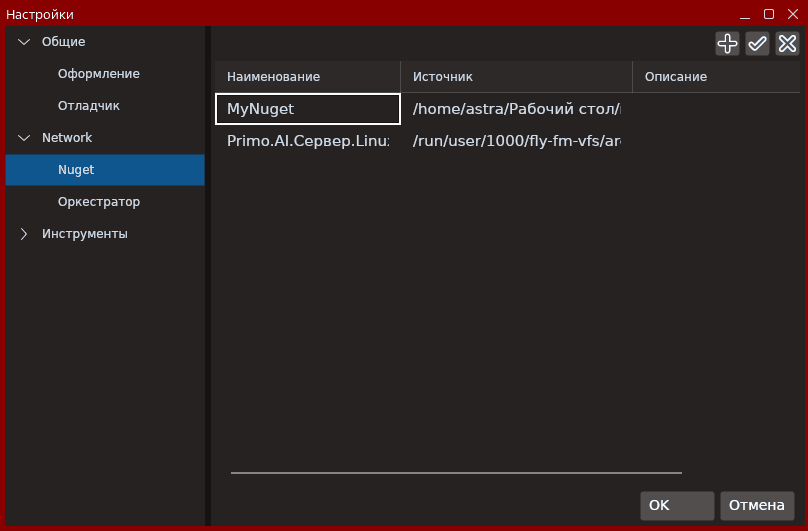808x531 pixels.
Task: Open the Оформление settings page
Action: tap(98, 74)
